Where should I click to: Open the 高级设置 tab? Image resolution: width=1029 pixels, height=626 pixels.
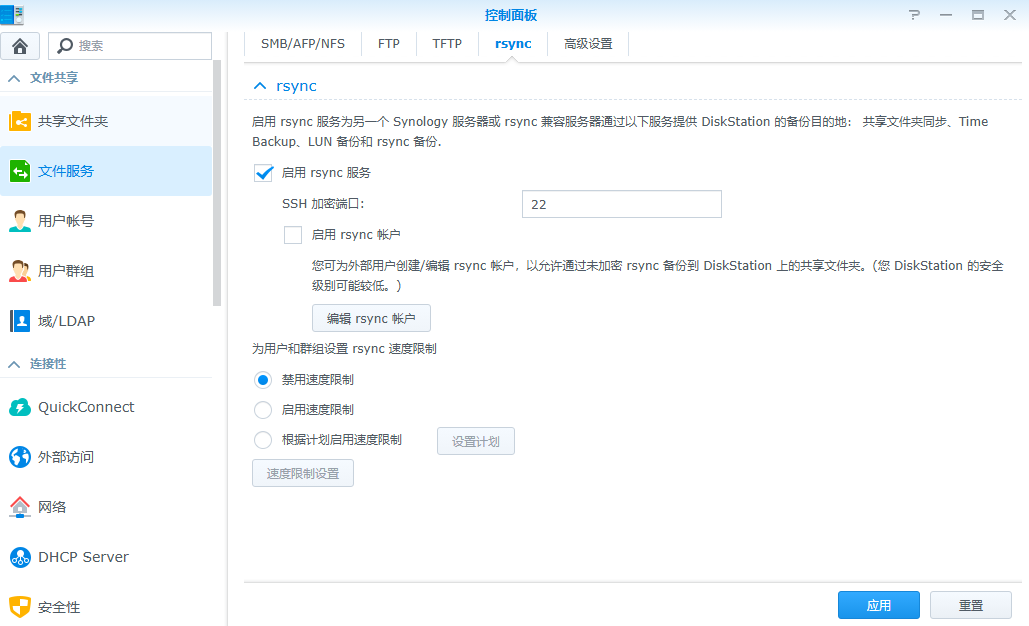click(588, 43)
